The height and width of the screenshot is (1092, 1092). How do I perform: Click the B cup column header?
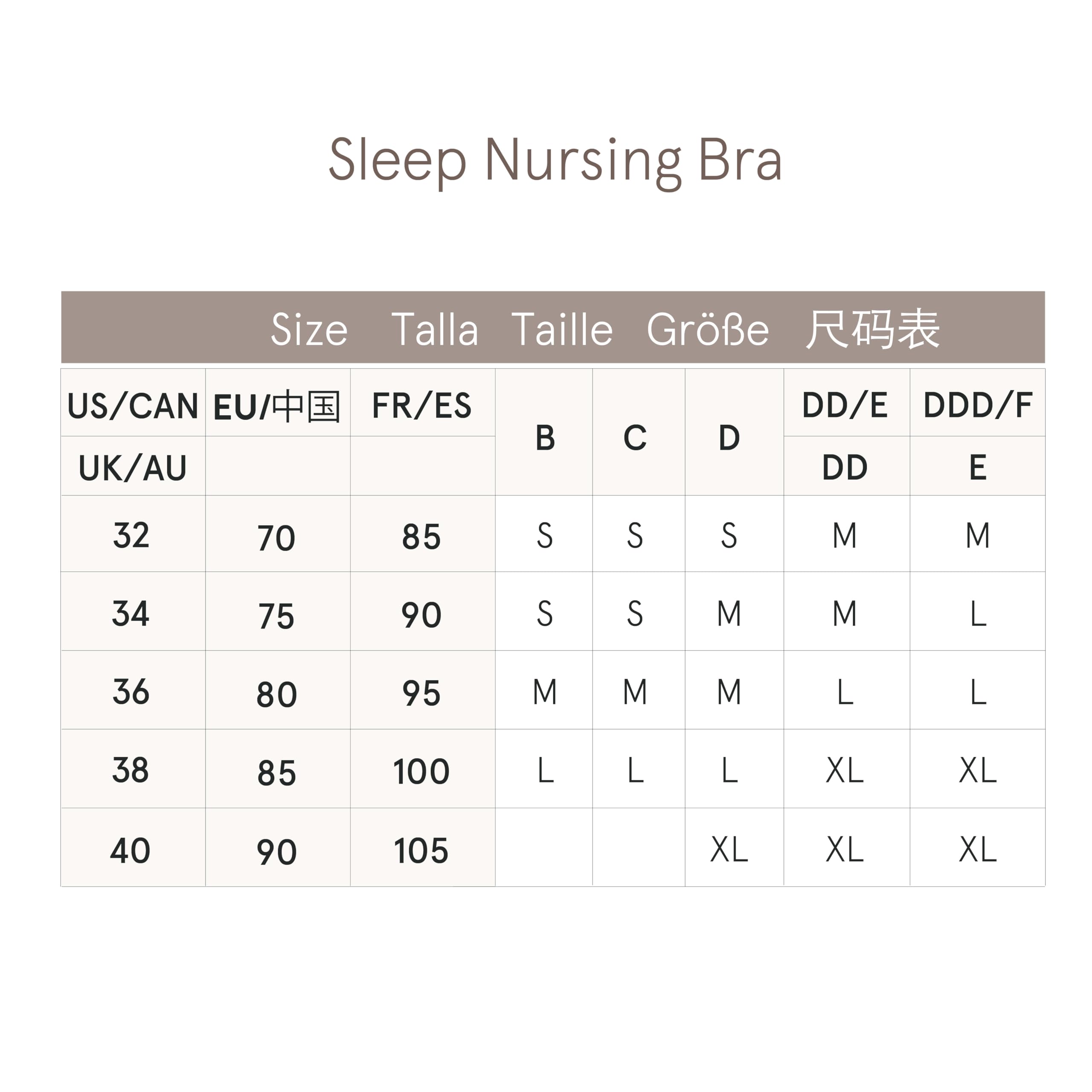545,438
